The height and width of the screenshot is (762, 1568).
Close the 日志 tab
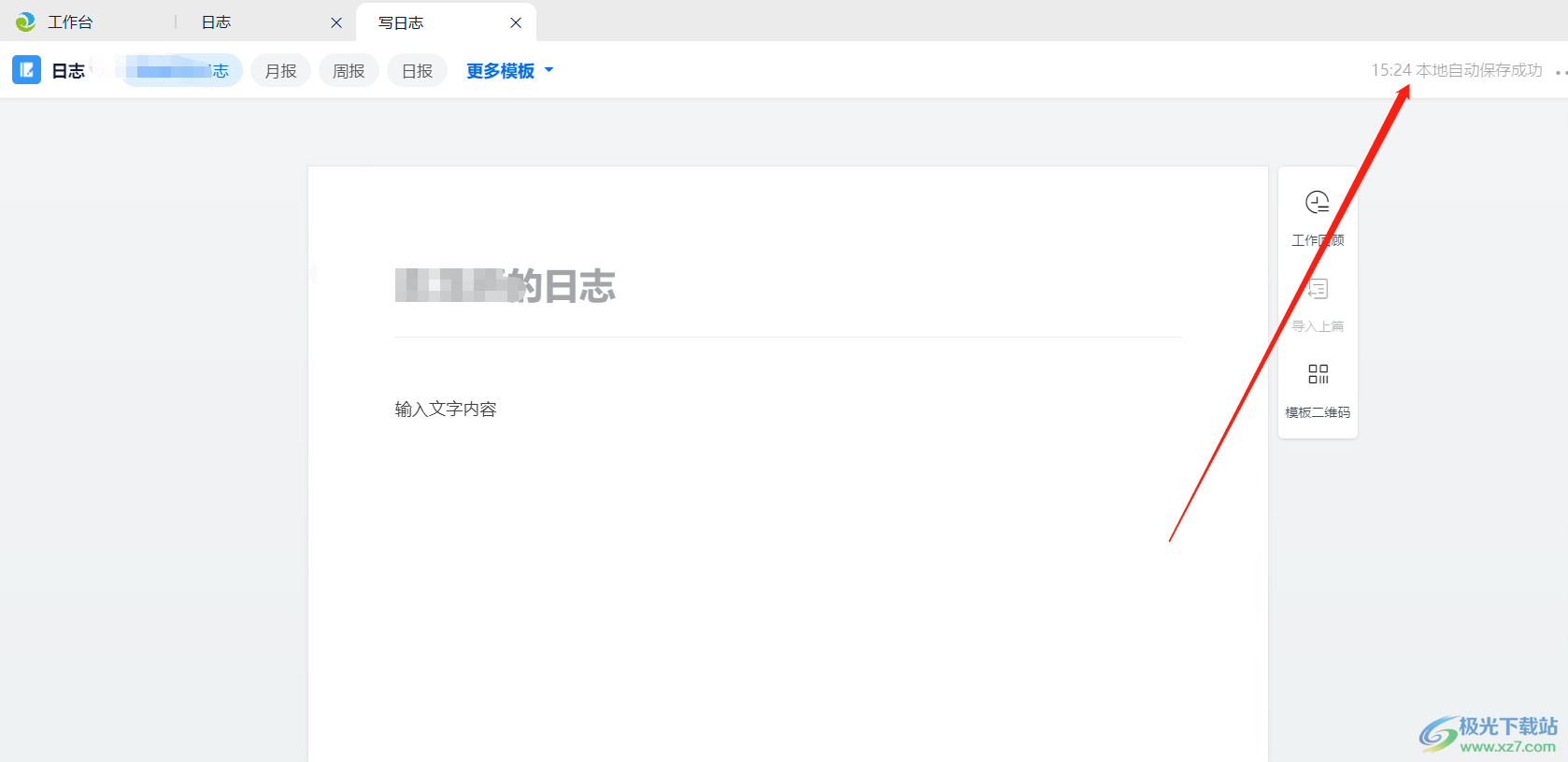(x=336, y=22)
